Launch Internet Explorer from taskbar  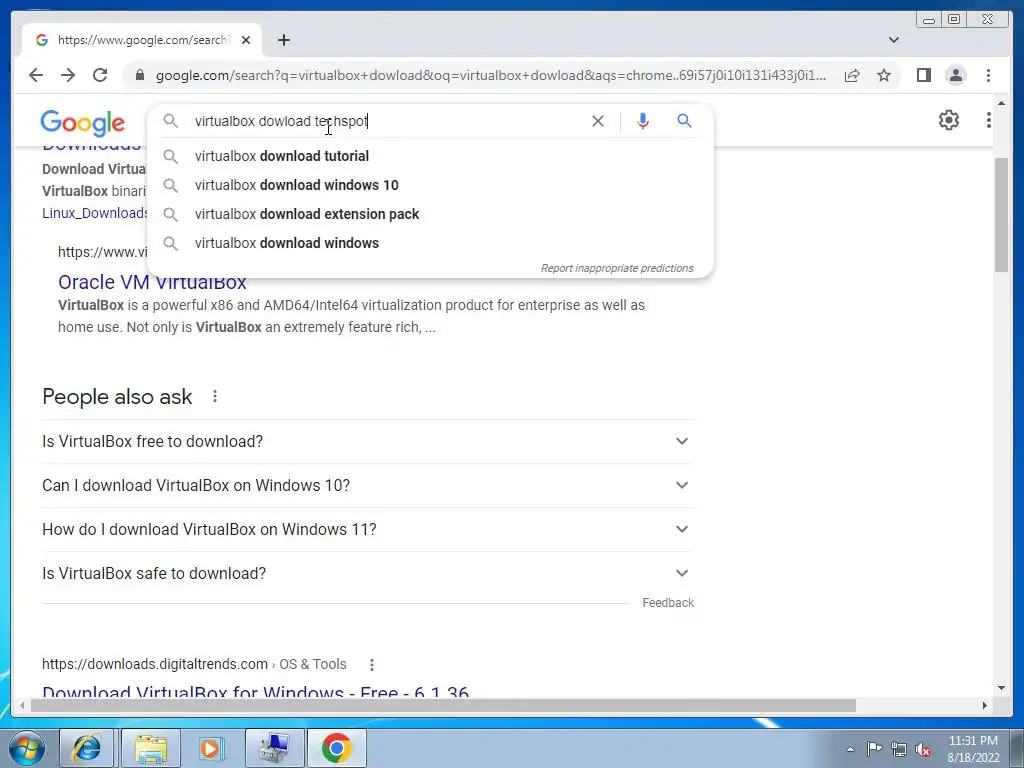87,748
